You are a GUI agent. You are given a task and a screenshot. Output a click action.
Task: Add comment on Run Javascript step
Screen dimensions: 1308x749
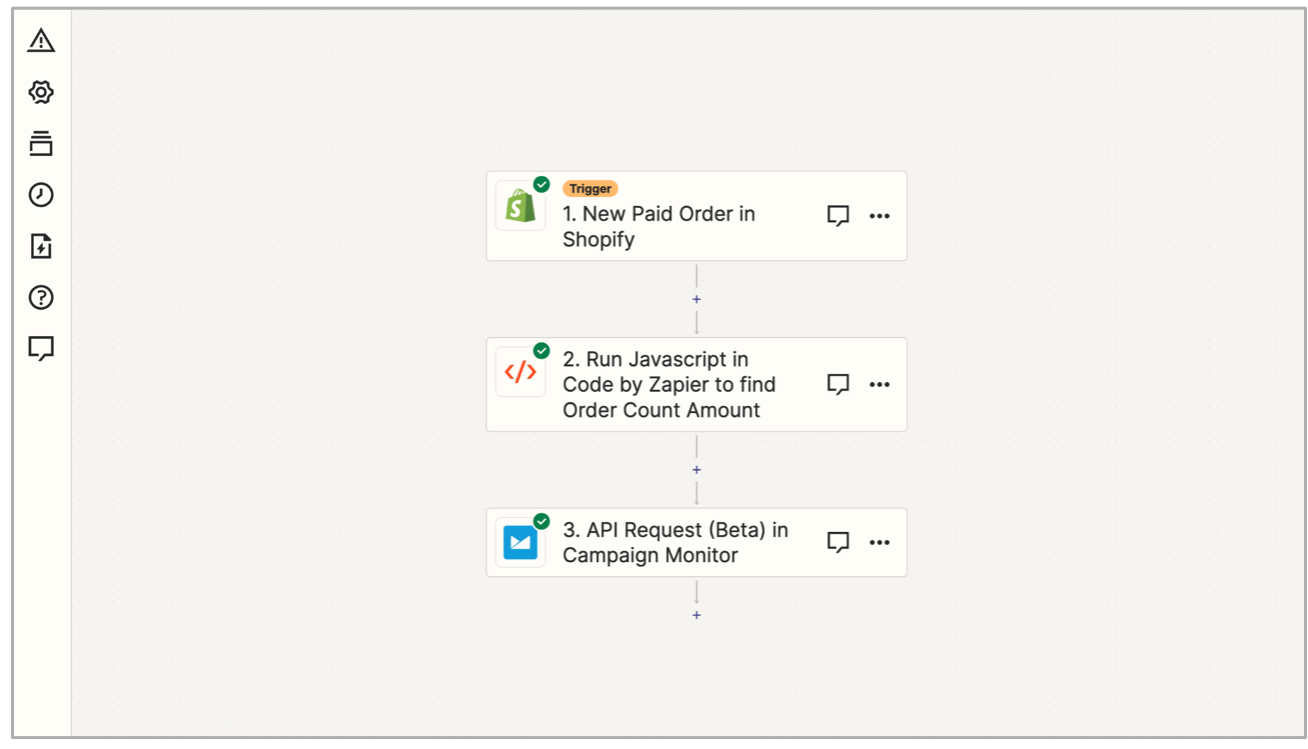pyautogui.click(x=838, y=384)
